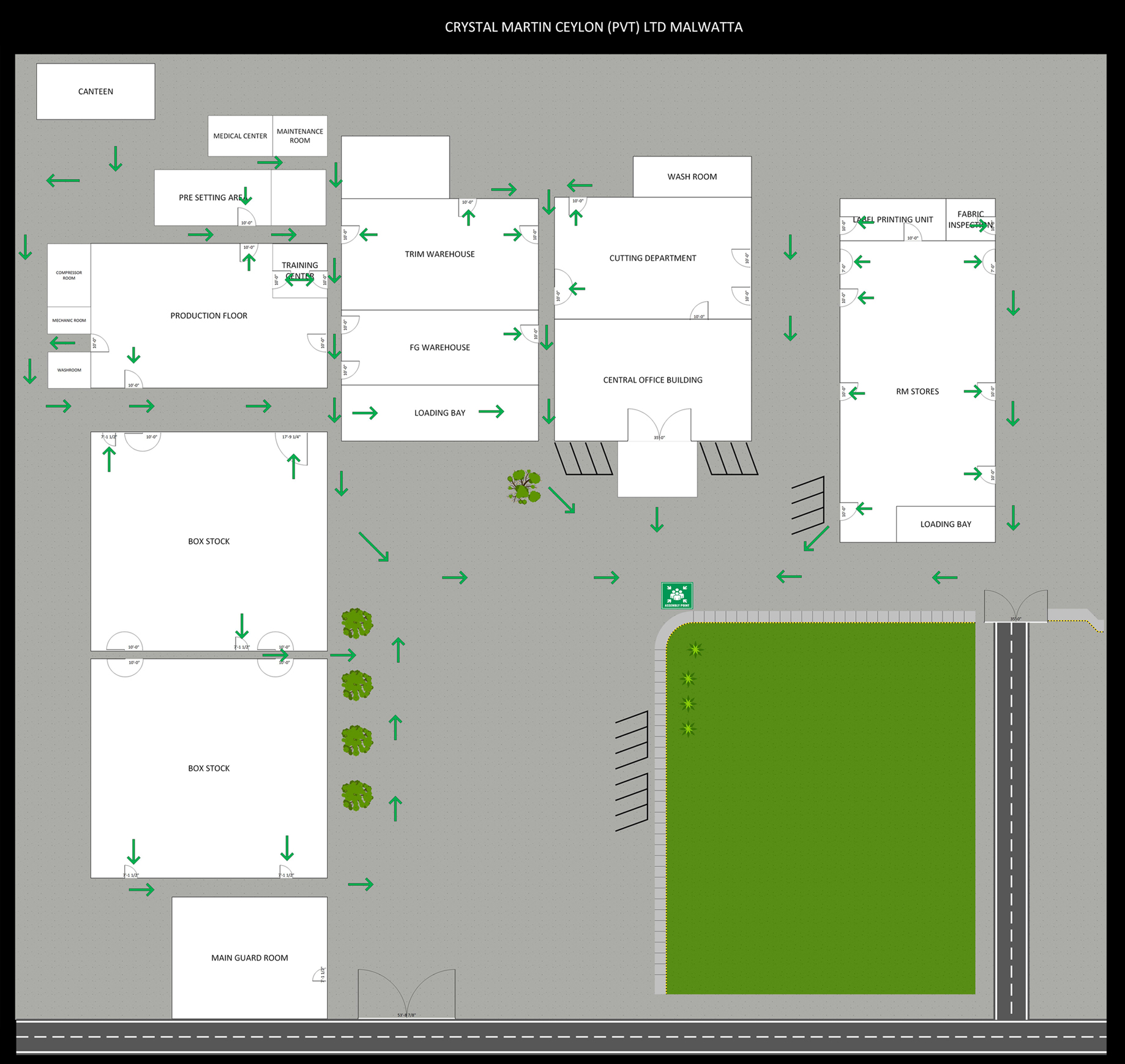Click the PRODUCTION FLOOR label

209,316
